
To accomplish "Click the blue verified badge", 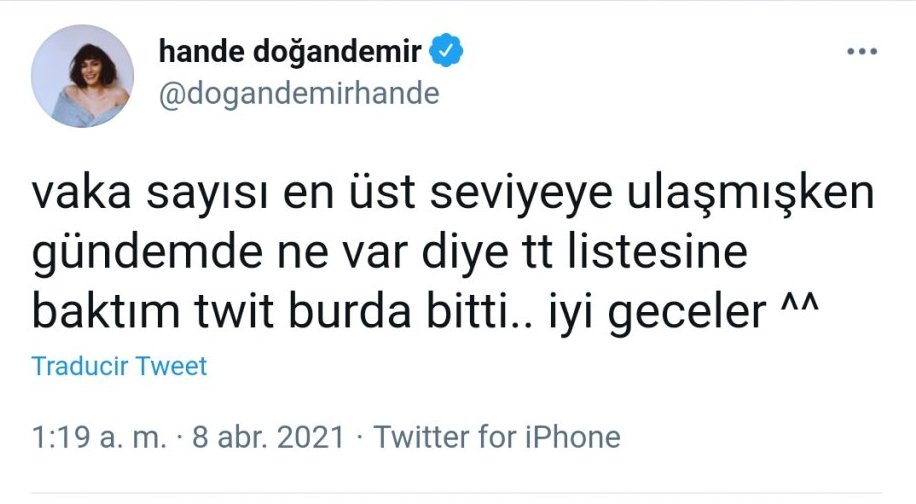I will coord(445,51).
